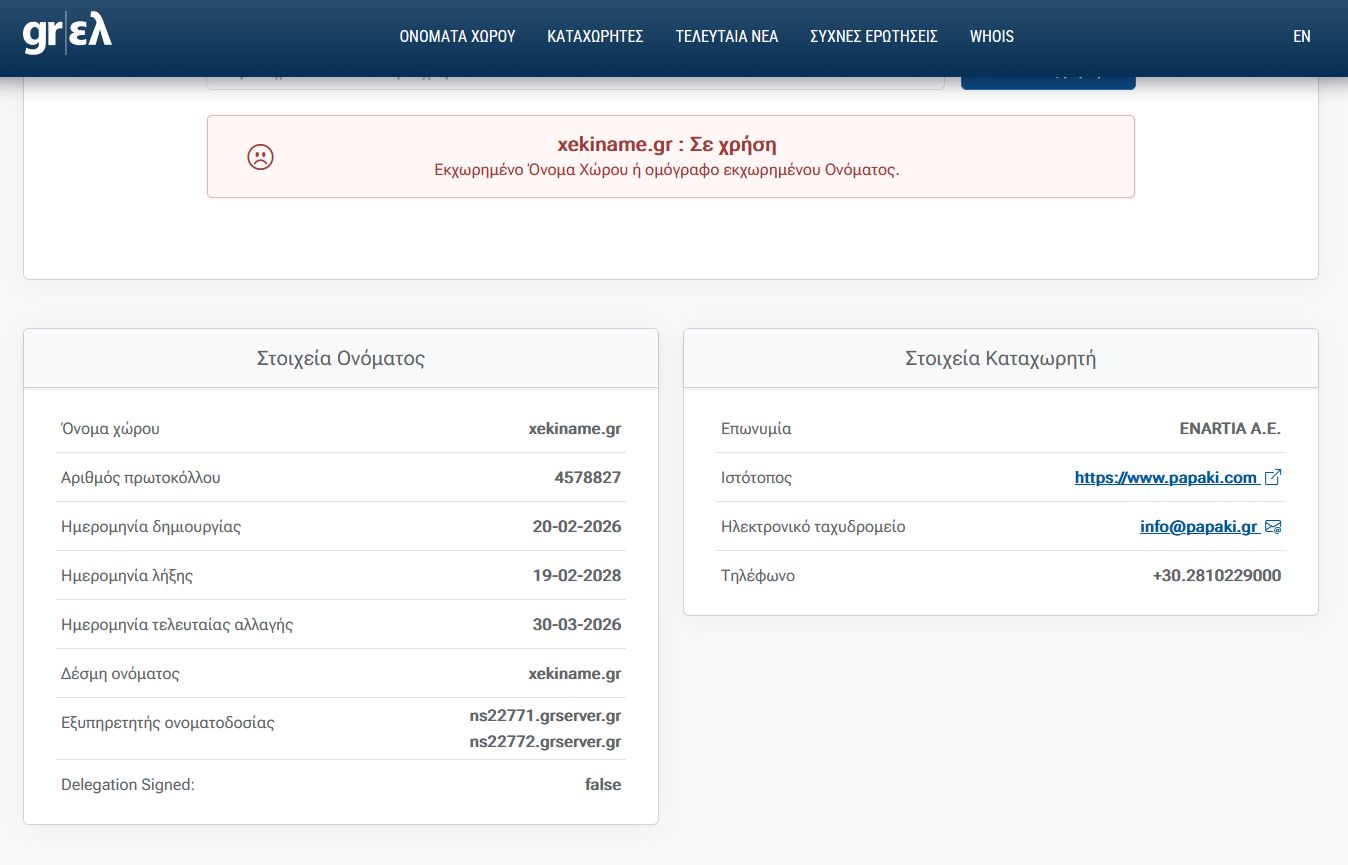1348x865 pixels.
Task: Switch the site language to EN
Action: point(1301,36)
